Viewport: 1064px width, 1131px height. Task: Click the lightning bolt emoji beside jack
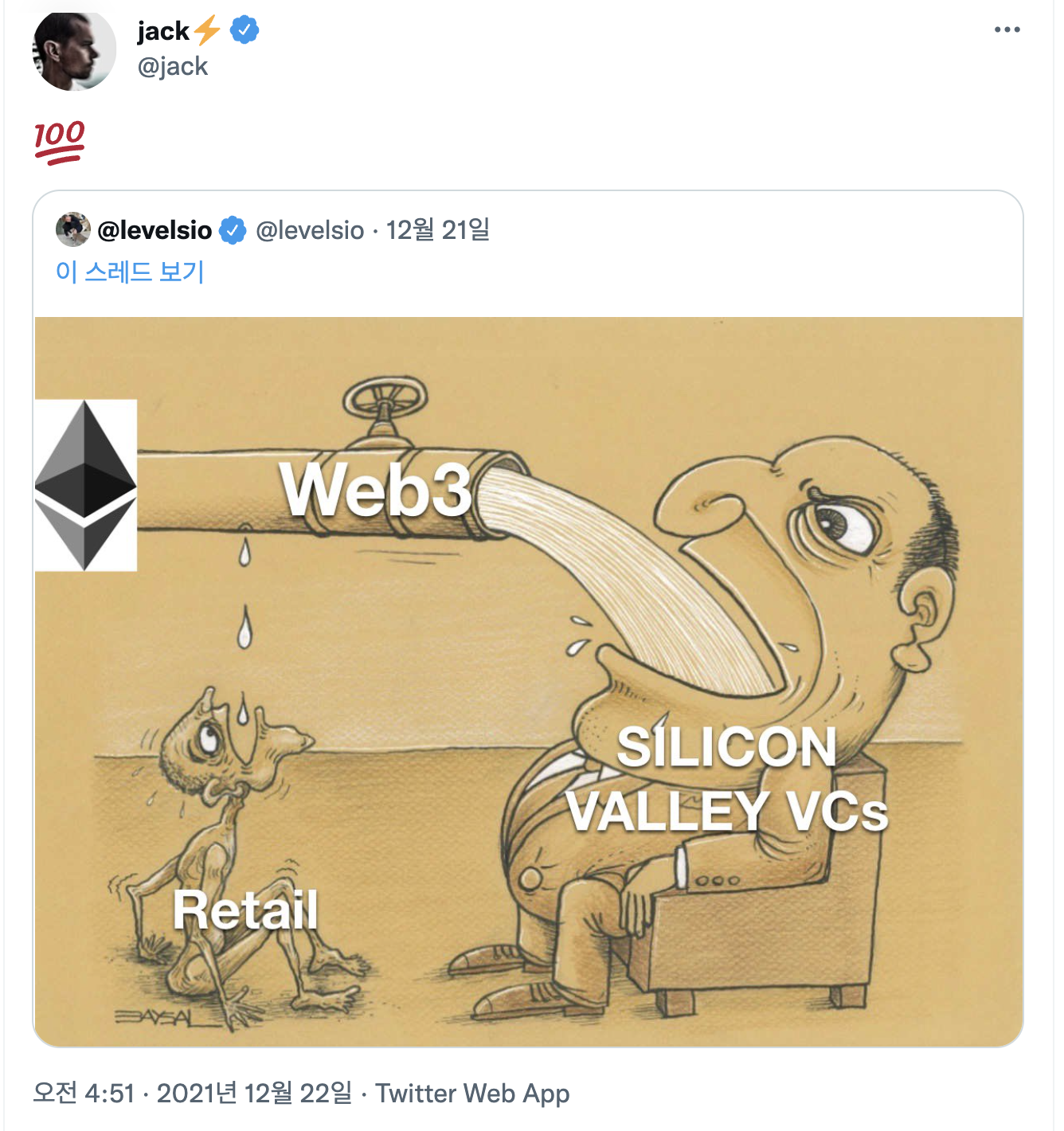[x=207, y=31]
